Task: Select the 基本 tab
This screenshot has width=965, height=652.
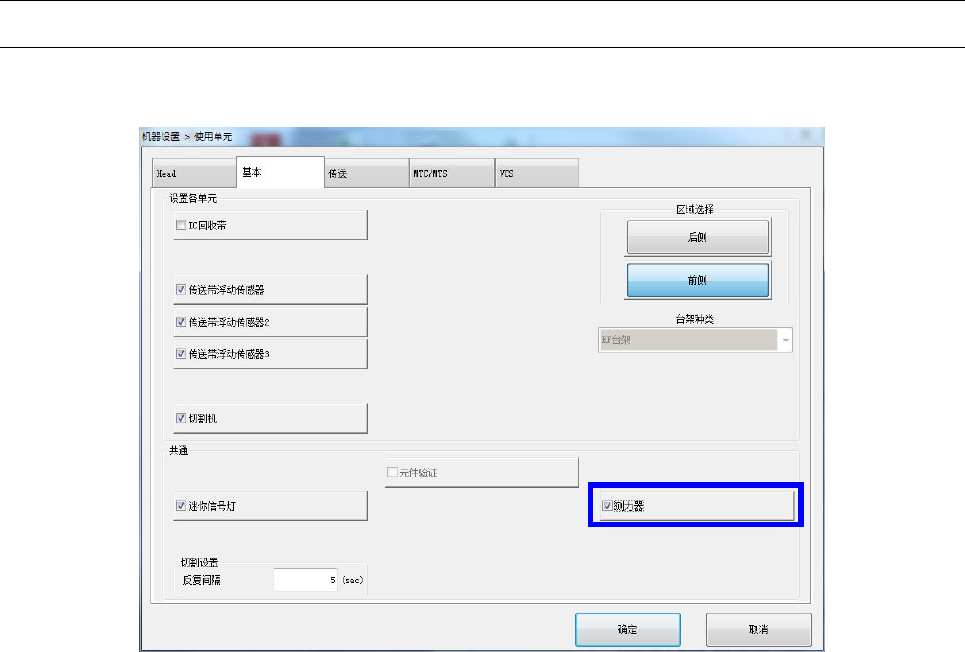Action: (280, 172)
